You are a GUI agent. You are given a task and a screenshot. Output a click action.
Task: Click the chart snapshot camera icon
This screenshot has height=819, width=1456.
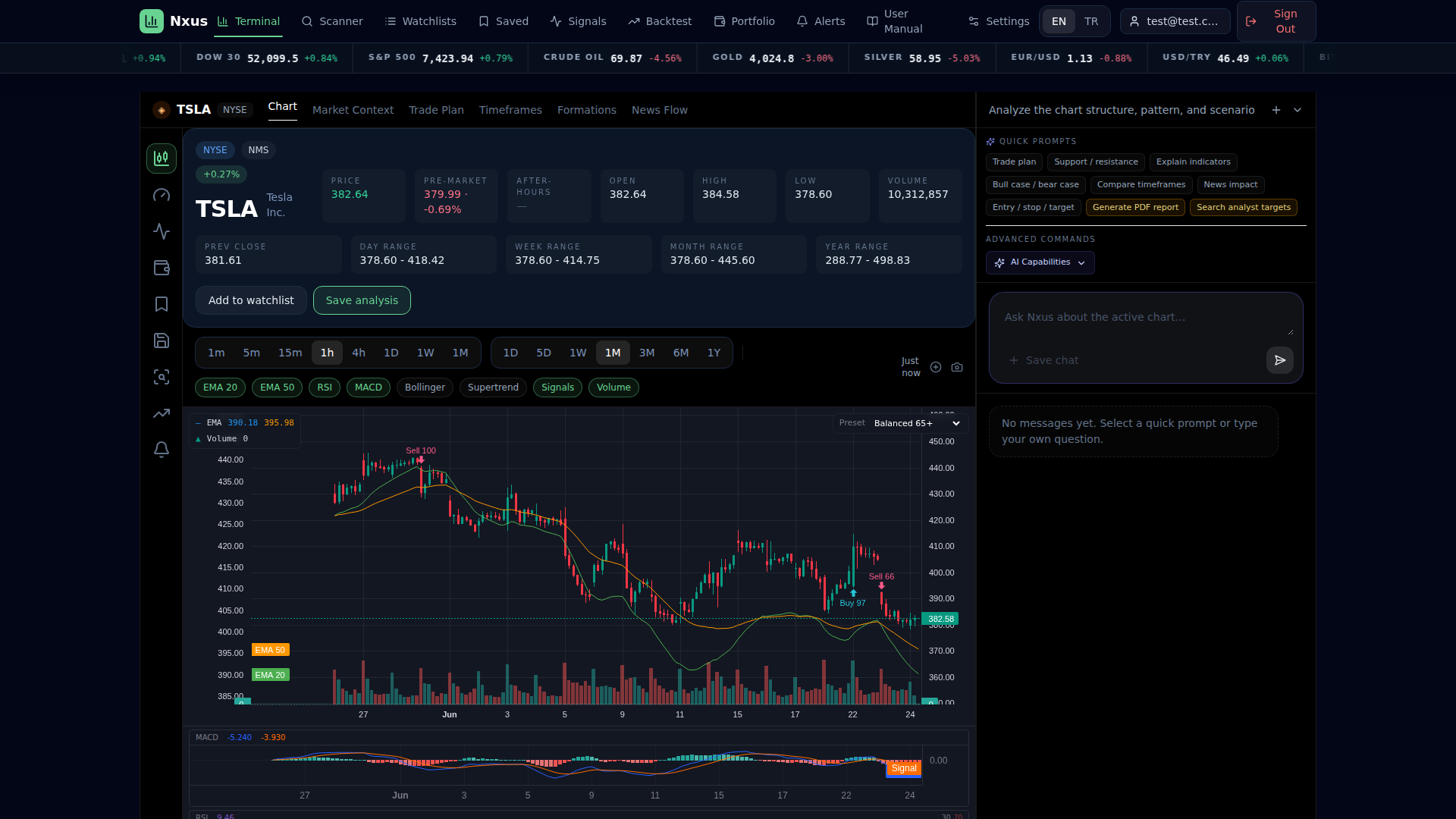(x=957, y=367)
